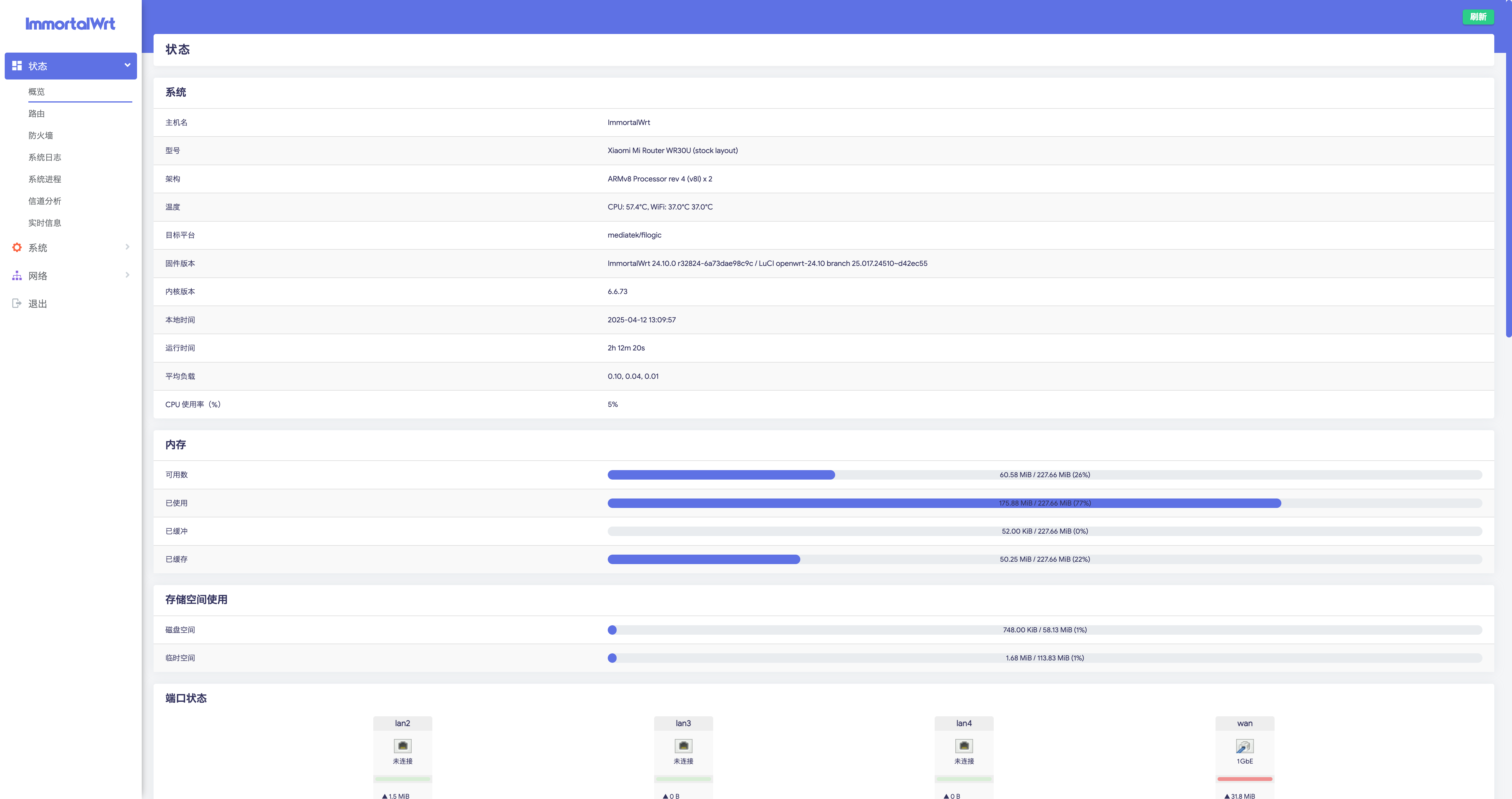Image resolution: width=1512 pixels, height=799 pixels.
Task: Open the 防火墙 status page
Action: pos(40,135)
